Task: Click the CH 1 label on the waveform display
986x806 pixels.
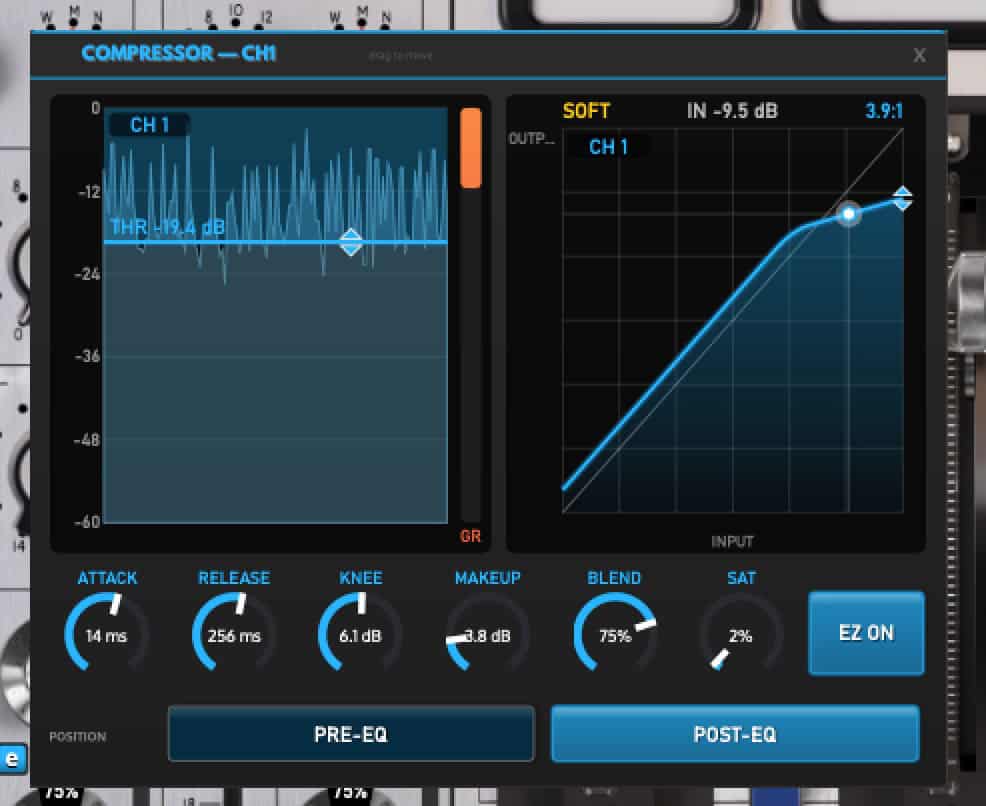Action: click(x=150, y=125)
